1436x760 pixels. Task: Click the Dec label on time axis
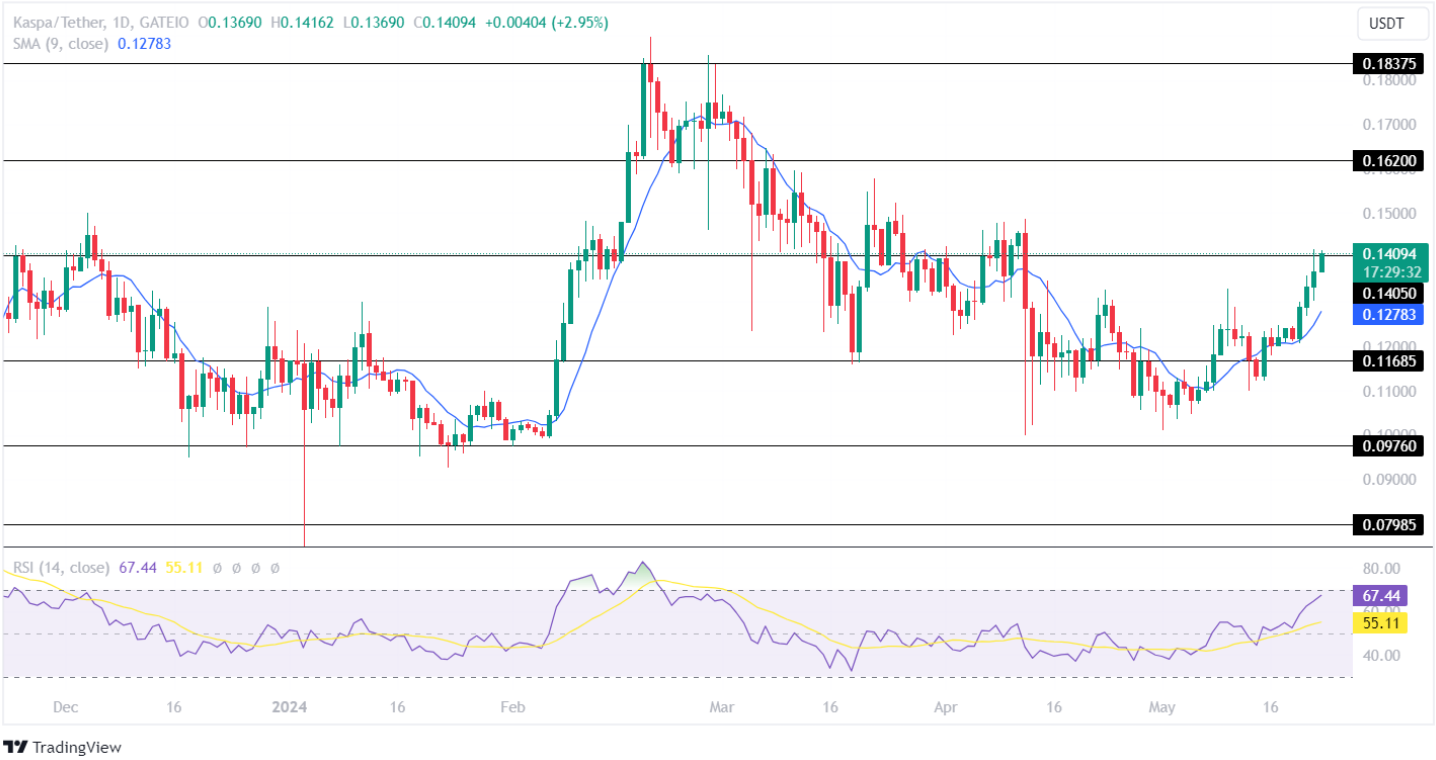tap(65, 707)
